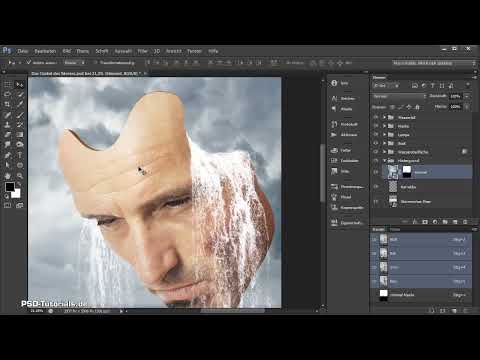480x360 pixels.
Task: Open the Pinsel (Brush) panel icon
Action: (x=334, y=197)
